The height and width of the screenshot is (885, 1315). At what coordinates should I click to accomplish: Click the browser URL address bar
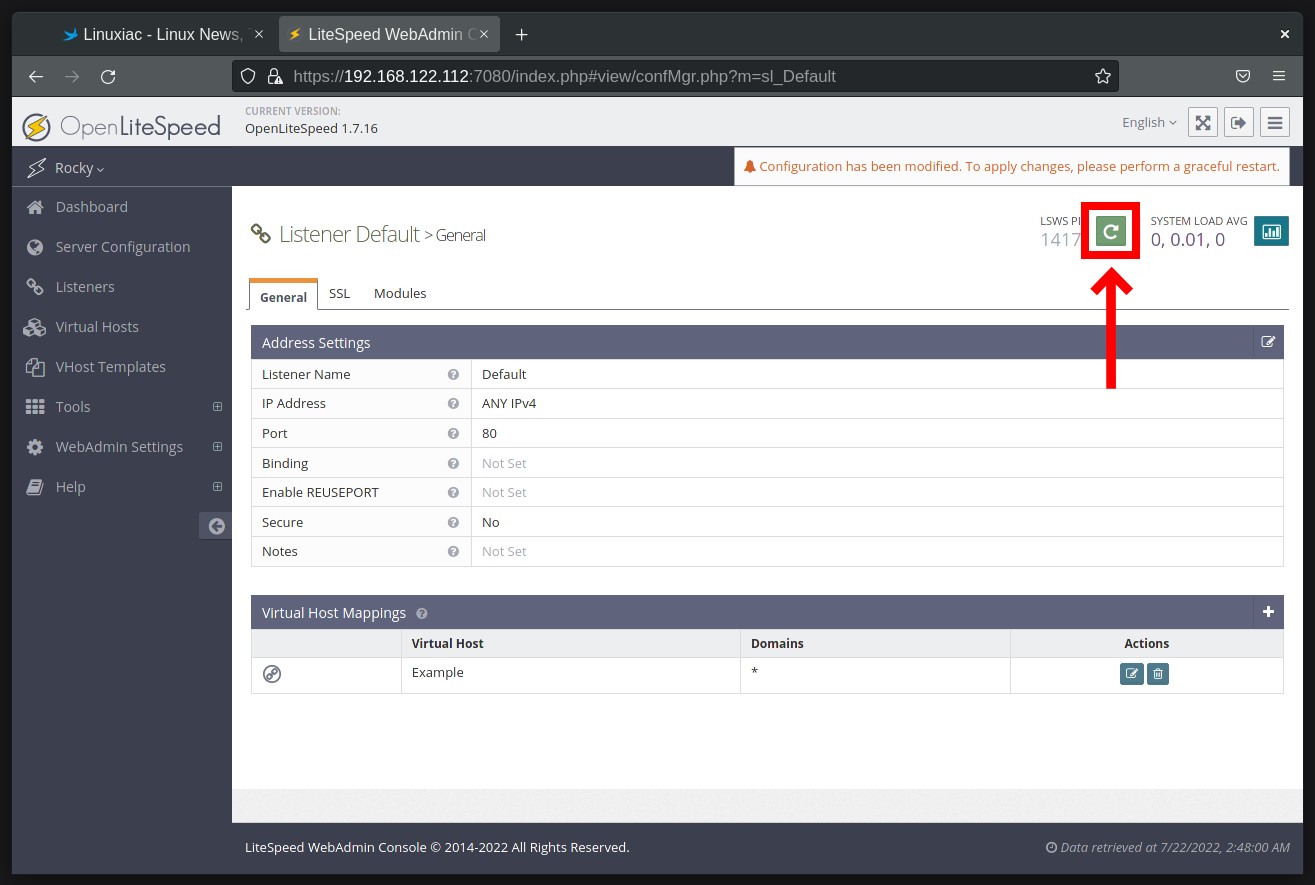coord(675,76)
